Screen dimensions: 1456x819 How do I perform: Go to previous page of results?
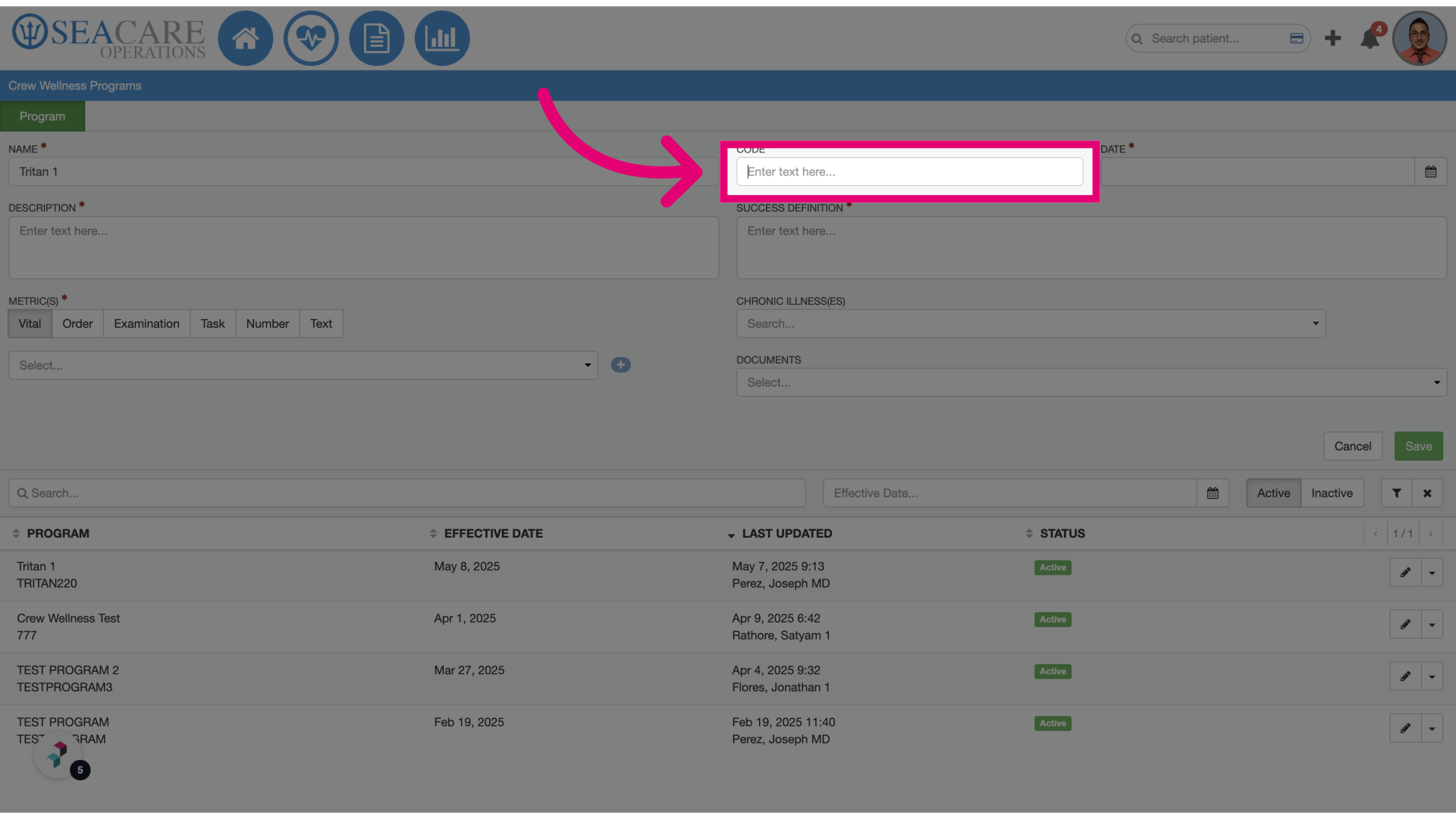coord(1375,534)
